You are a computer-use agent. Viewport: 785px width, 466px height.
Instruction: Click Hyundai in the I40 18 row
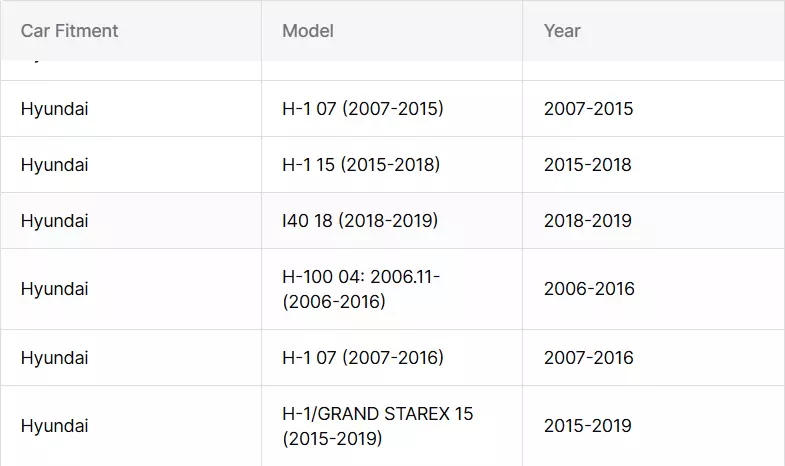click(55, 221)
